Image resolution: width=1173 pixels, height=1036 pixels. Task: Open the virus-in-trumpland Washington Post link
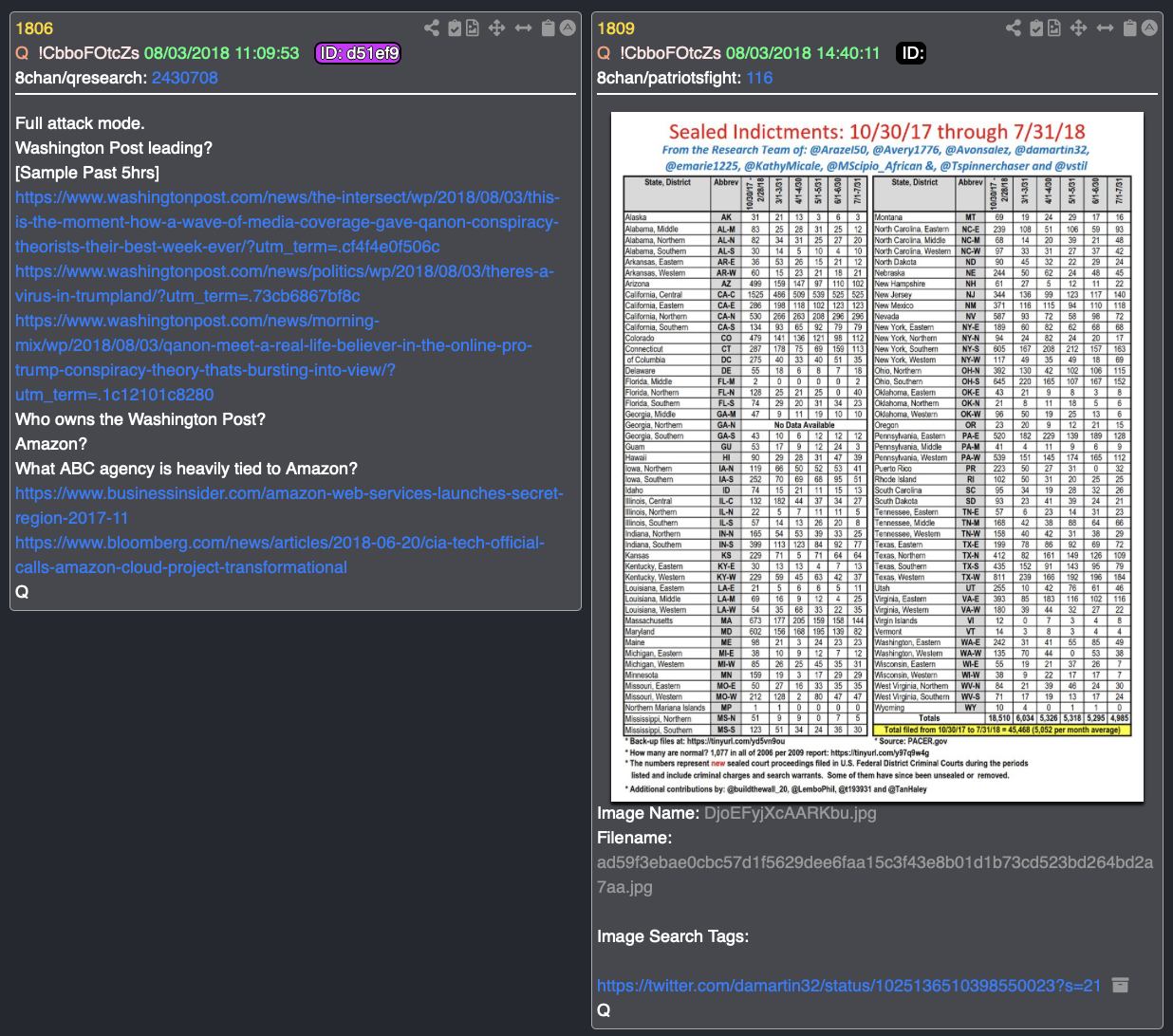(285, 284)
